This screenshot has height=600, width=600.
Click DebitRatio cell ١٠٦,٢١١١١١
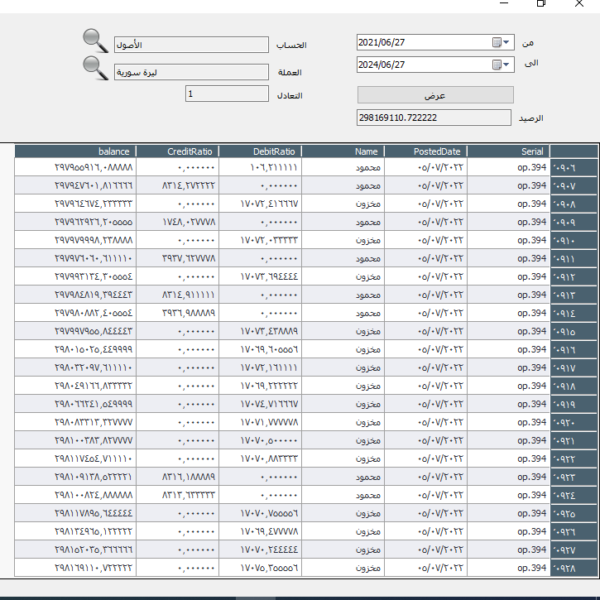point(260,167)
